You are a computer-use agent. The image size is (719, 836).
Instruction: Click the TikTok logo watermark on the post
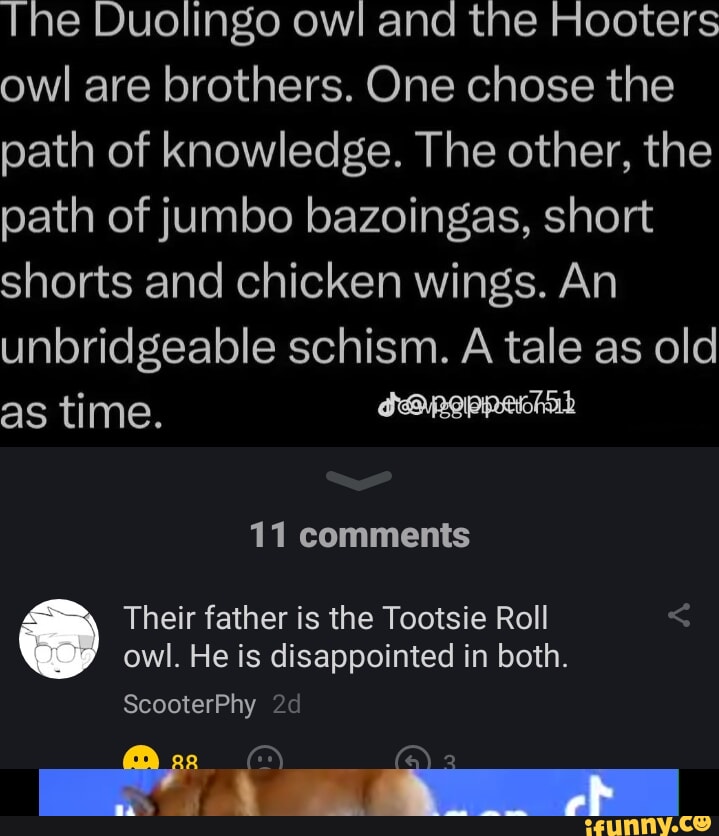(386, 408)
